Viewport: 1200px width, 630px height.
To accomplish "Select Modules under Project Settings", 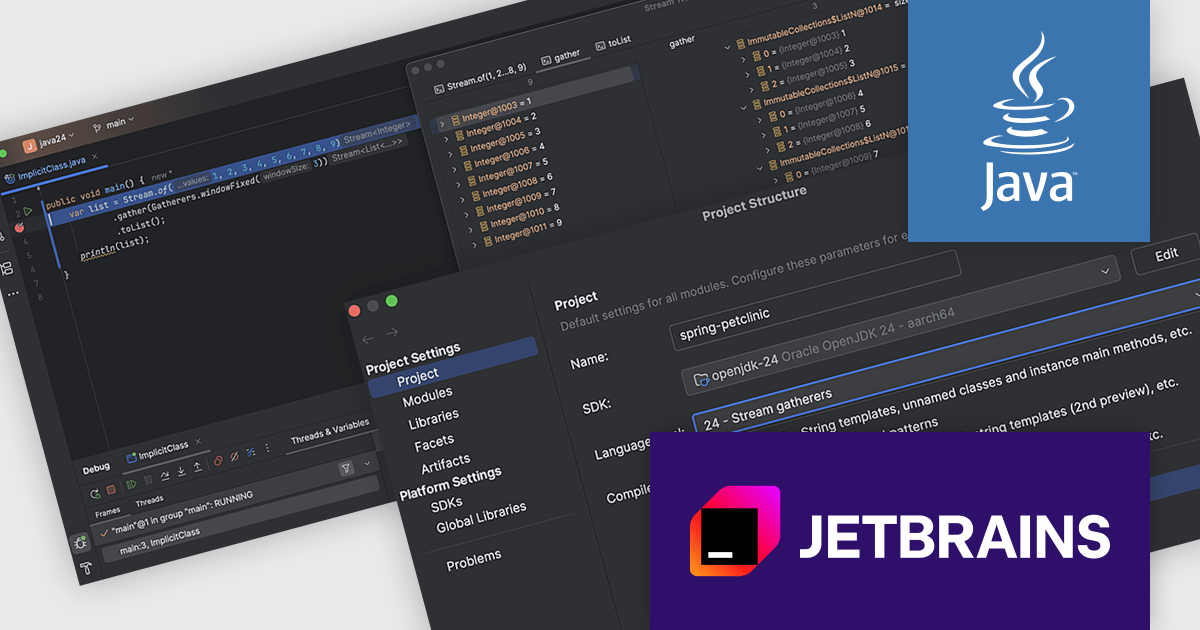I will [x=427, y=396].
